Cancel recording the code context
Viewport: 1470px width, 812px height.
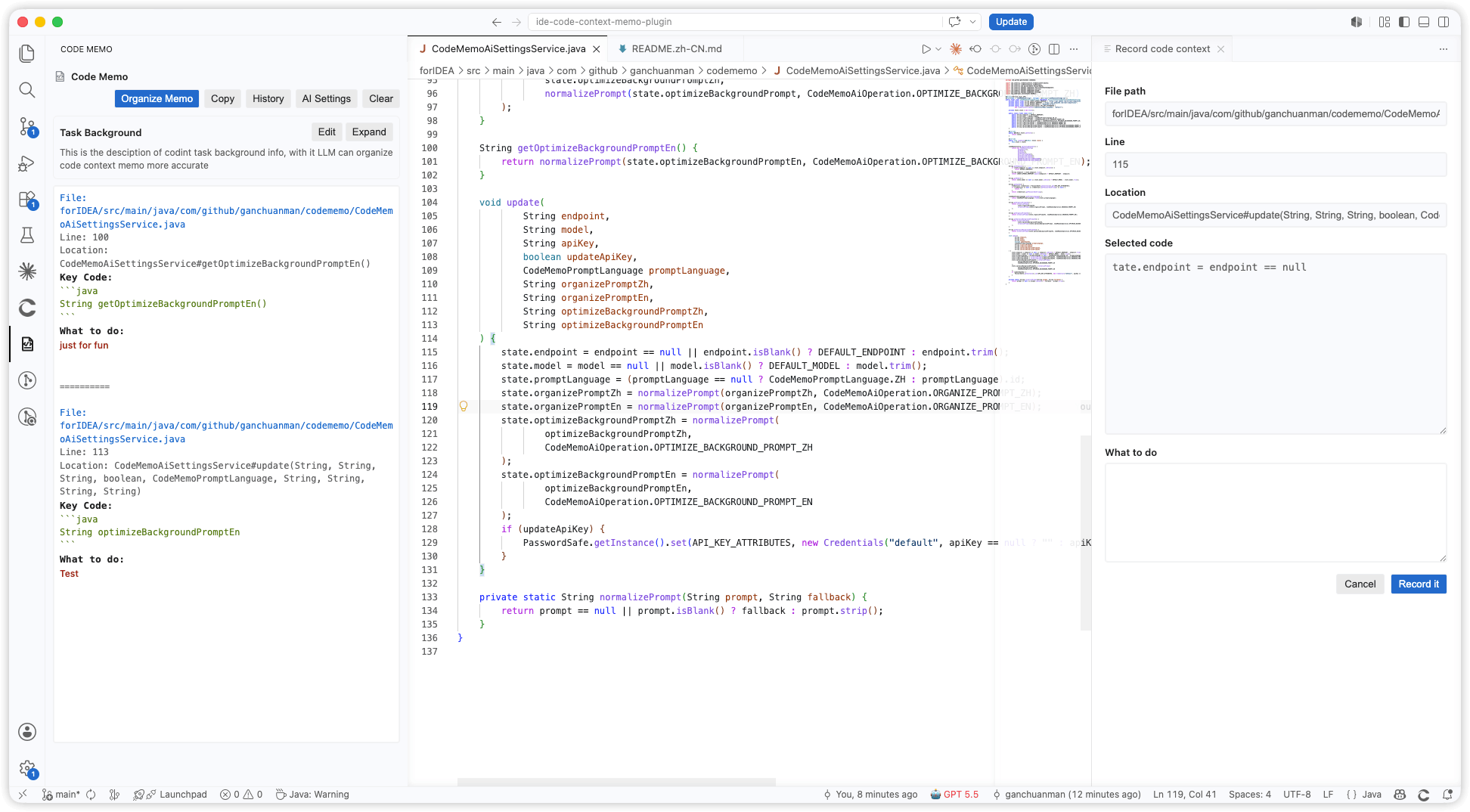tap(1360, 584)
